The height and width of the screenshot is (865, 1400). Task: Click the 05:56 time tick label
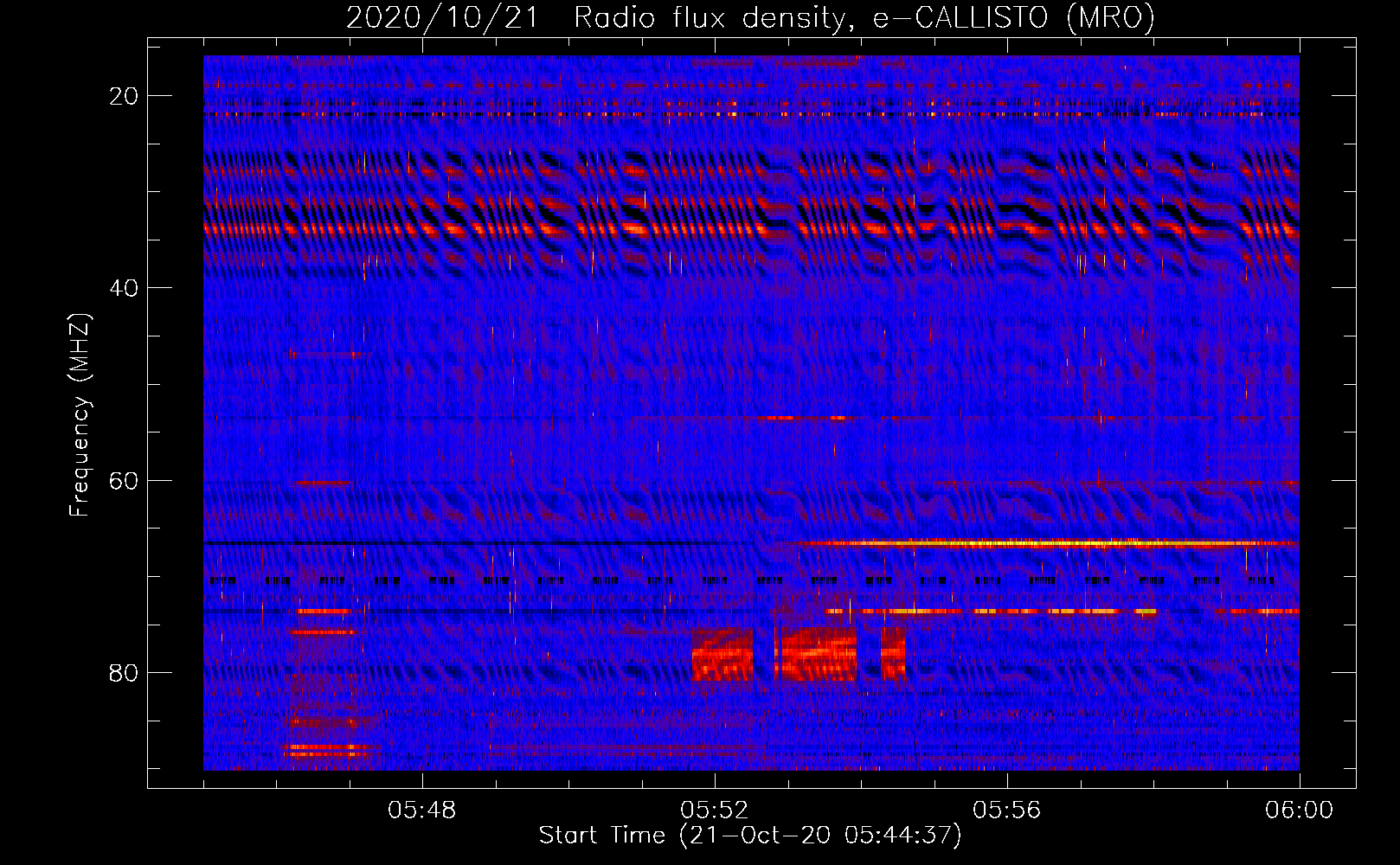(x=1007, y=811)
